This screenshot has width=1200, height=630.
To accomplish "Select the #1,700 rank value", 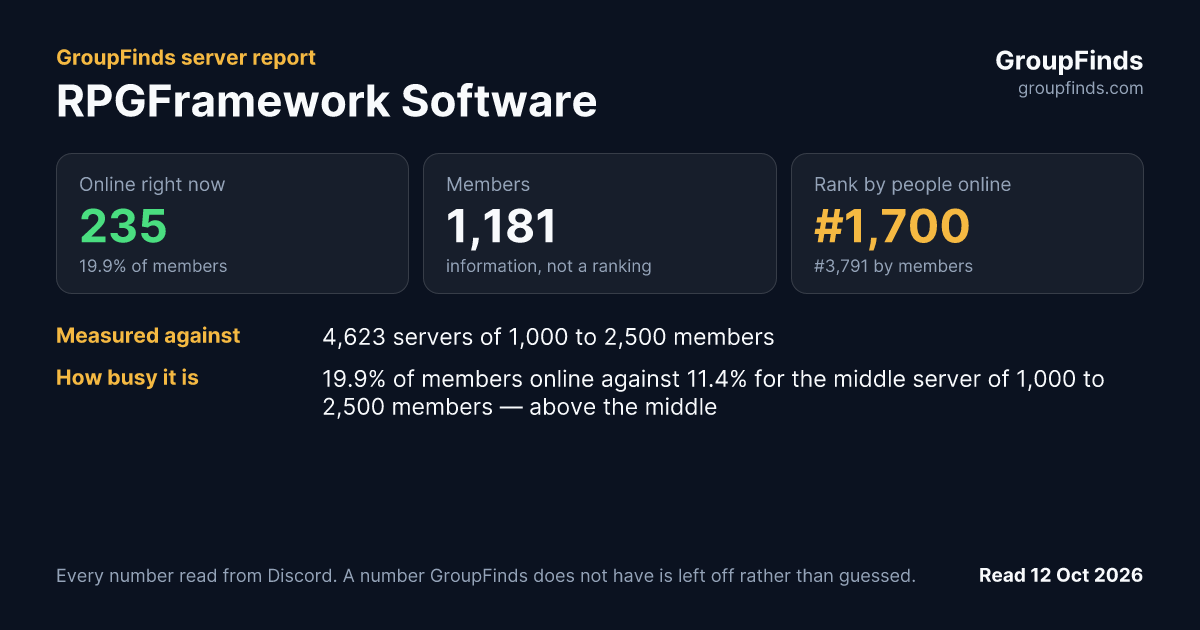I will click(x=892, y=226).
